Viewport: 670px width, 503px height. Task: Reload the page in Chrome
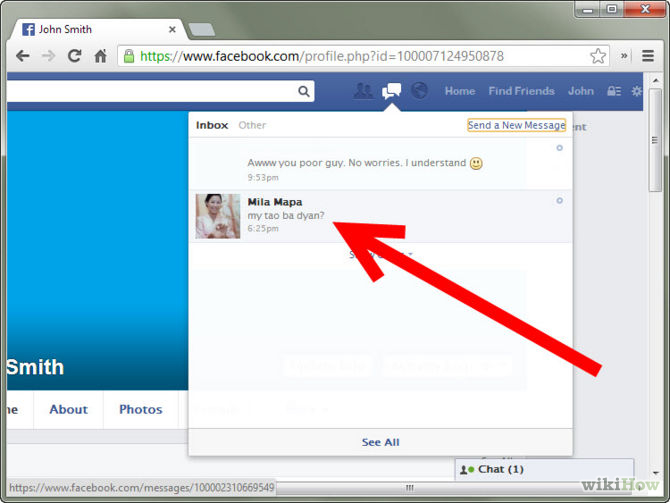[74, 56]
